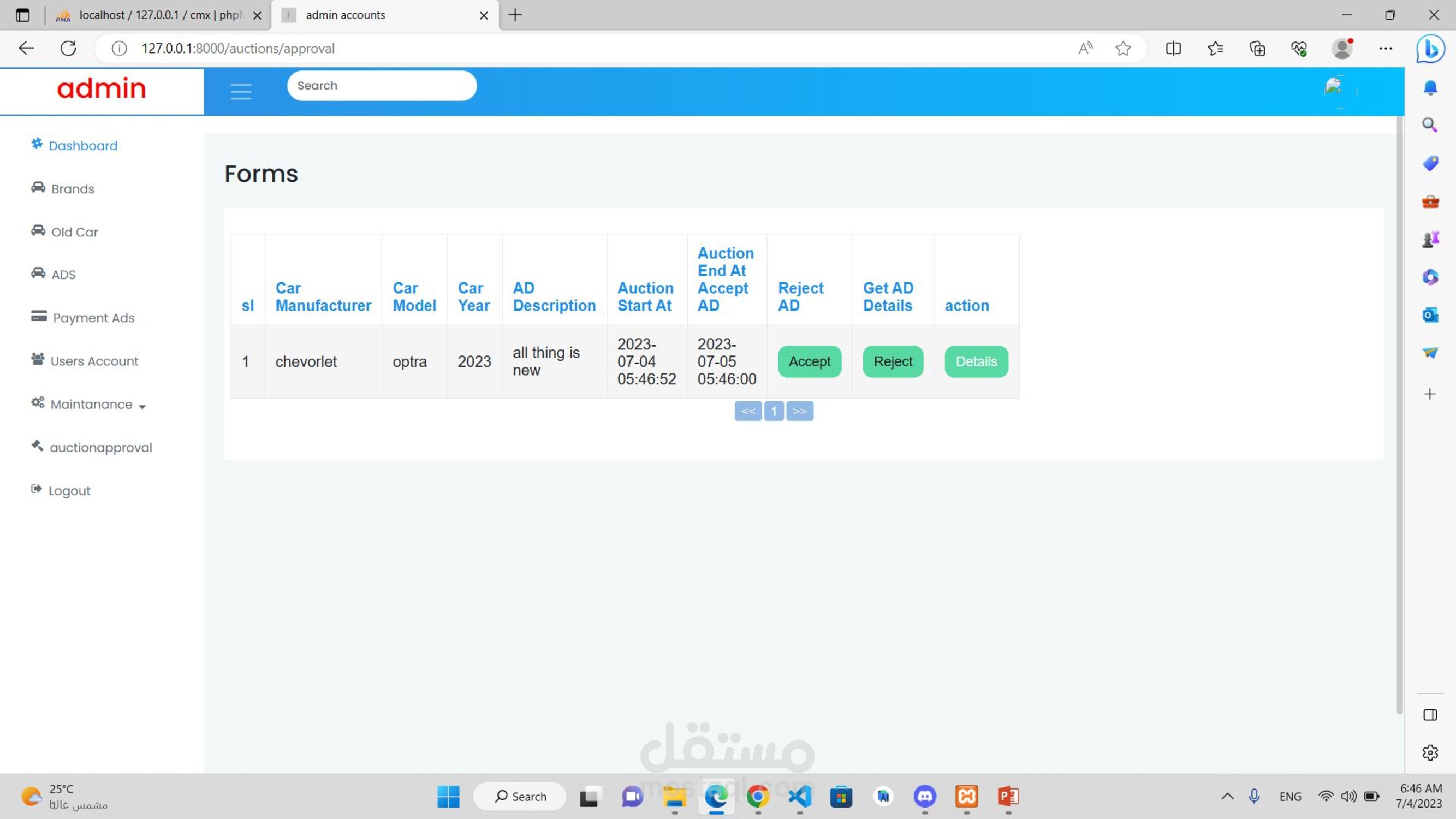The height and width of the screenshot is (819, 1456).
Task: Switch to the phpMyAdmin localhost tab
Action: [158, 15]
